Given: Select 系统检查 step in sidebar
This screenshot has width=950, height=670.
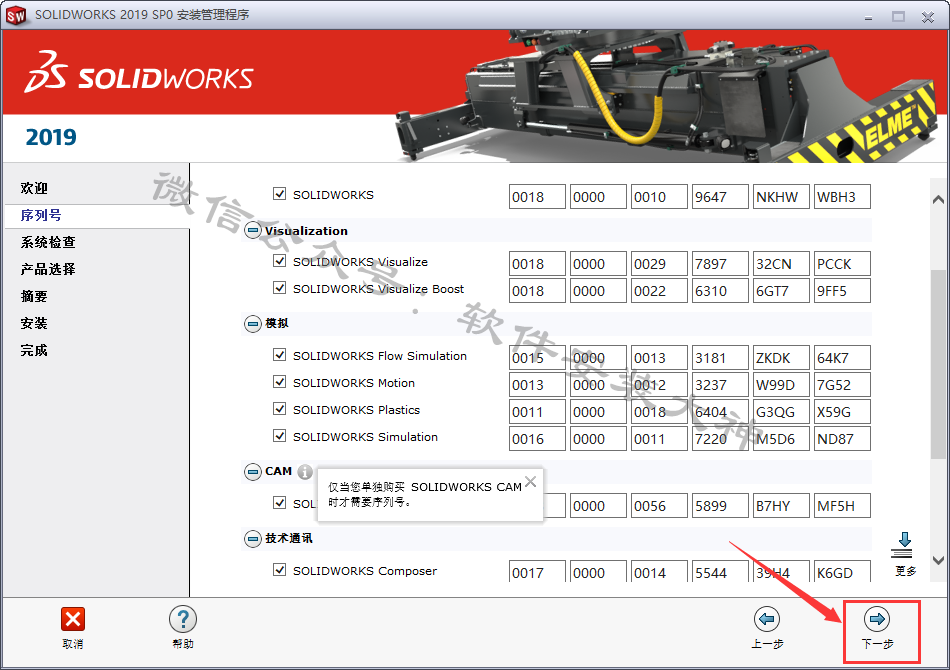Looking at the screenshot, I should click(48, 242).
